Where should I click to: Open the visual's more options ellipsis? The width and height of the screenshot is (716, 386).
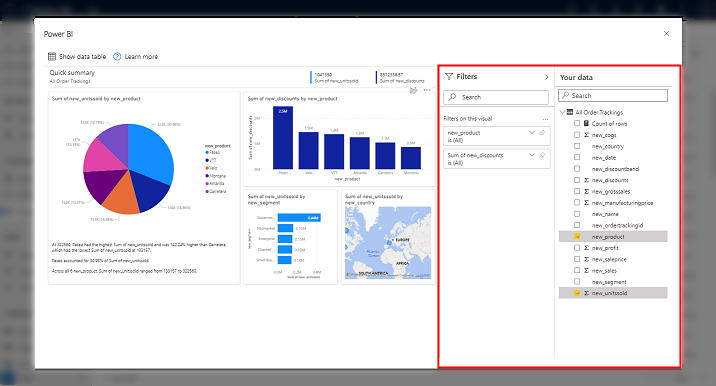click(x=427, y=90)
